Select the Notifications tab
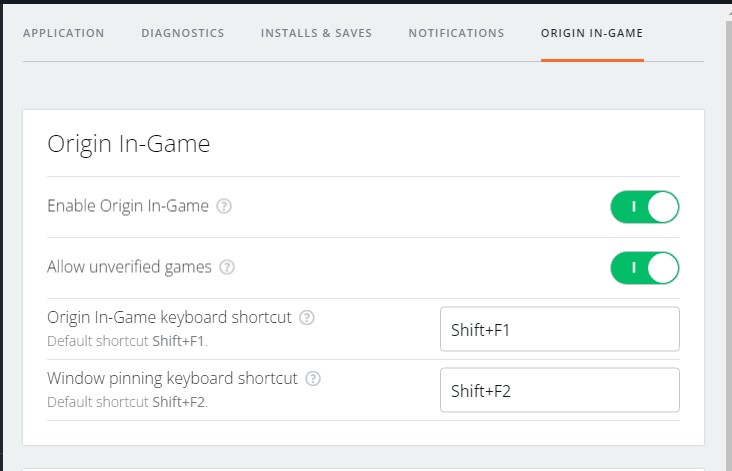The height and width of the screenshot is (471, 732). 456,33
